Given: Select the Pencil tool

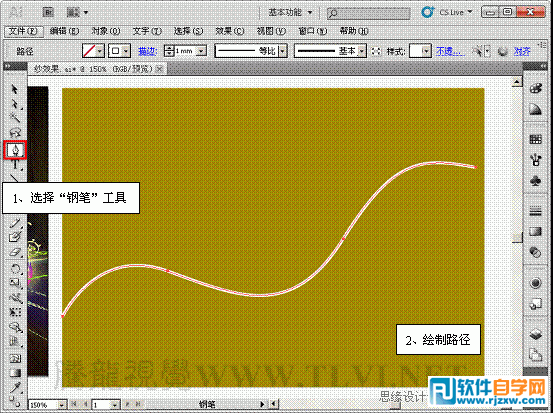Looking at the screenshot, I should point(15,223).
